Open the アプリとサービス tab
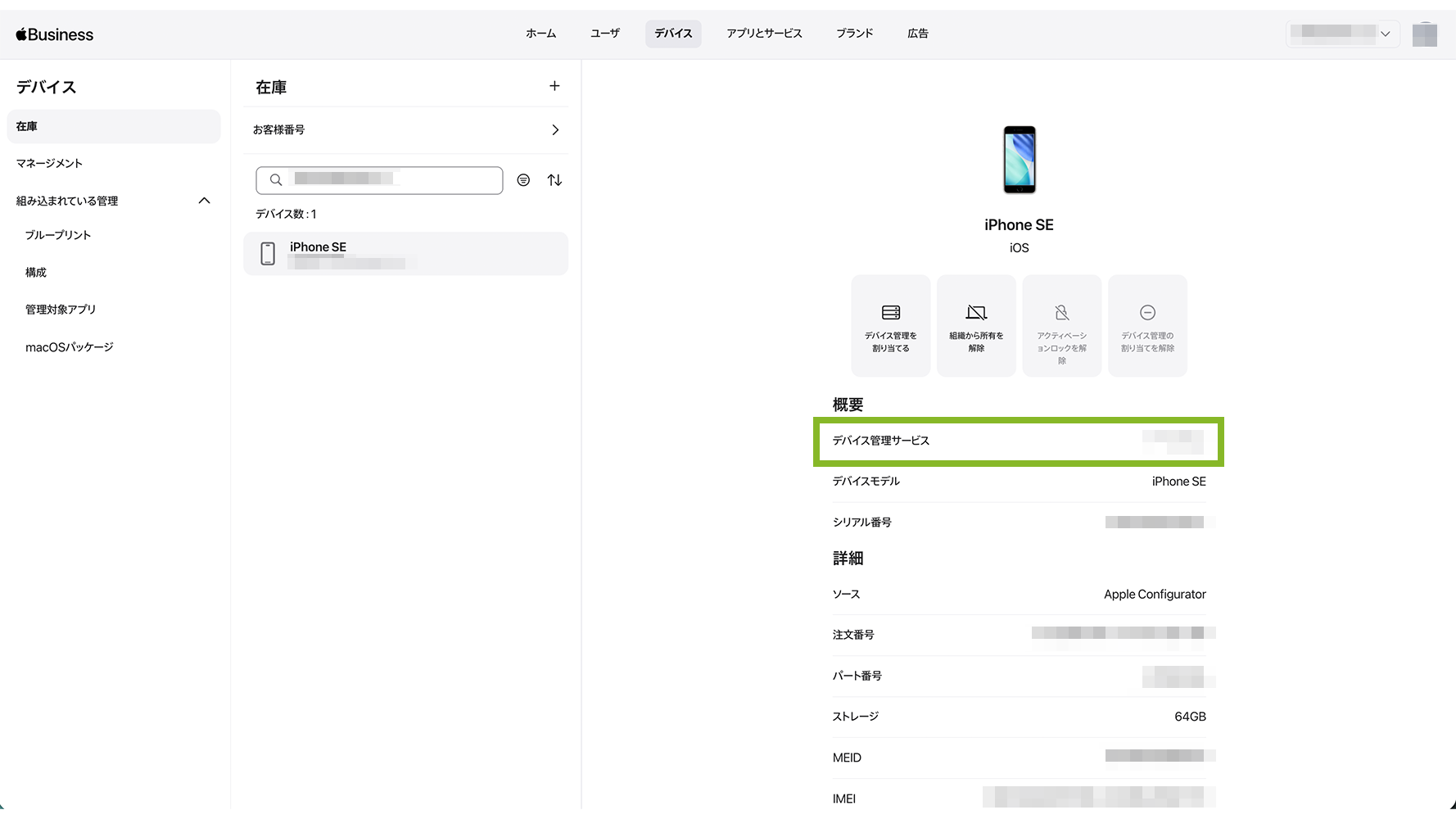Viewport: 1456px width, 819px height. (x=764, y=34)
